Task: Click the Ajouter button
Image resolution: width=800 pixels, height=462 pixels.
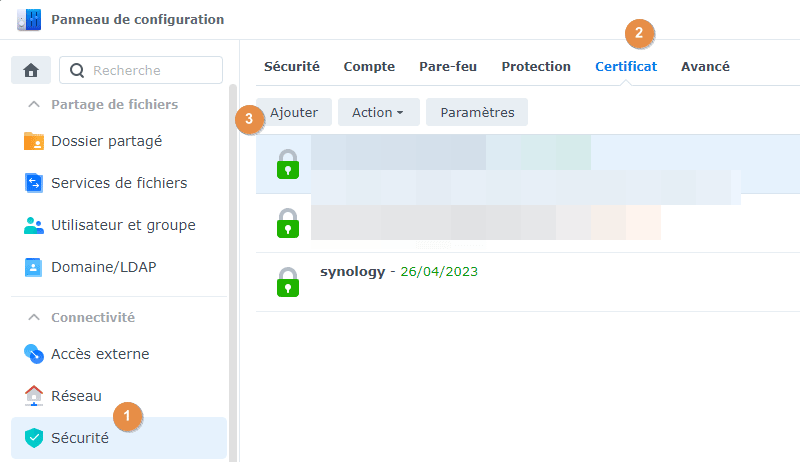Action: click(294, 112)
